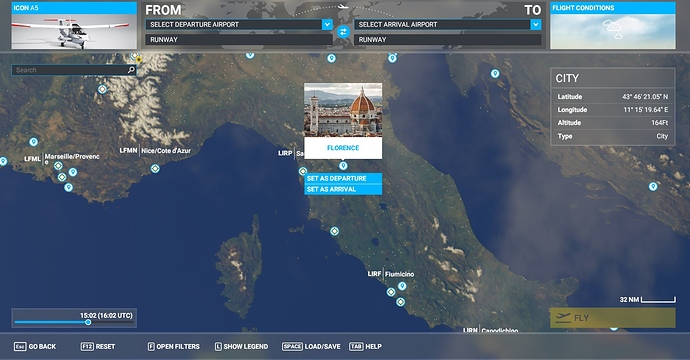Viewport: 690px width, 360px height.
Task: Swap departure and arrival airports icon
Action: tap(343, 32)
